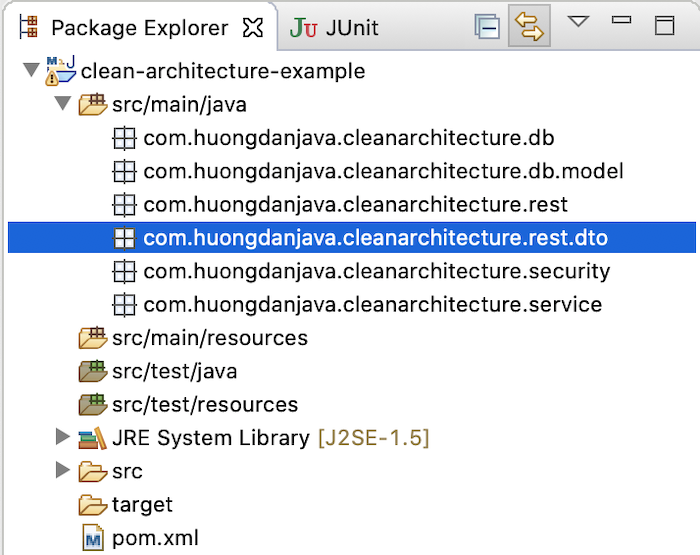Open the View Menu dropdown triangle
700x555 pixels.
578,21
